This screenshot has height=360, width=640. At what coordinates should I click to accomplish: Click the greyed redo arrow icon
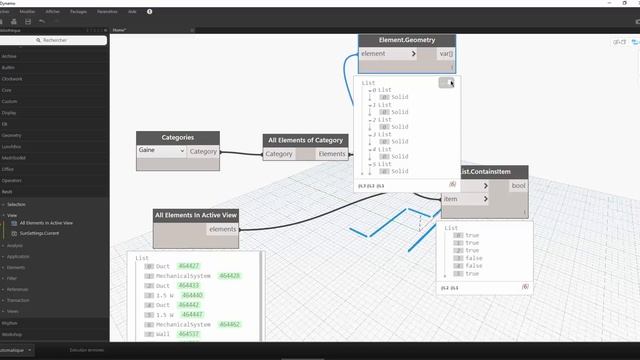(56, 22)
